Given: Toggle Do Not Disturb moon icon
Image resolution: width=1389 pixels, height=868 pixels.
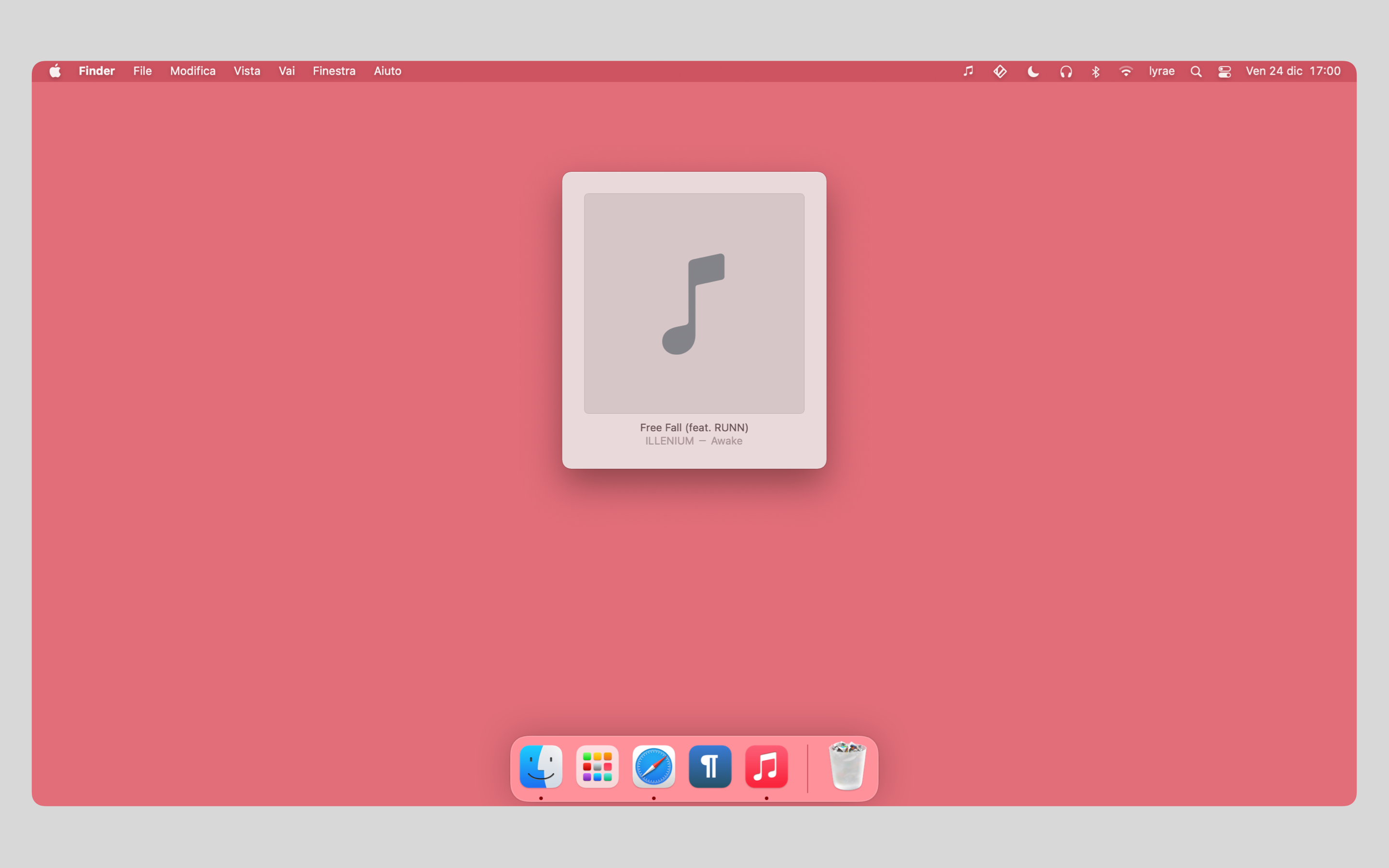Looking at the screenshot, I should [x=1033, y=71].
